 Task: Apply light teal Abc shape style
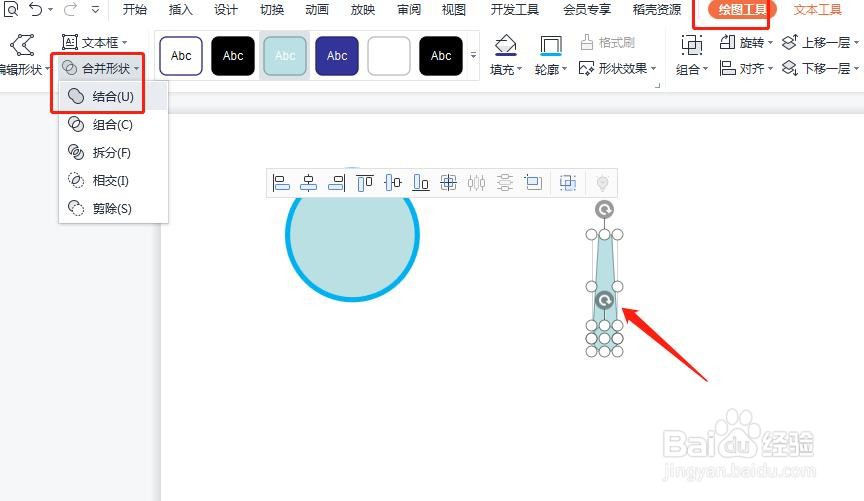pos(285,56)
